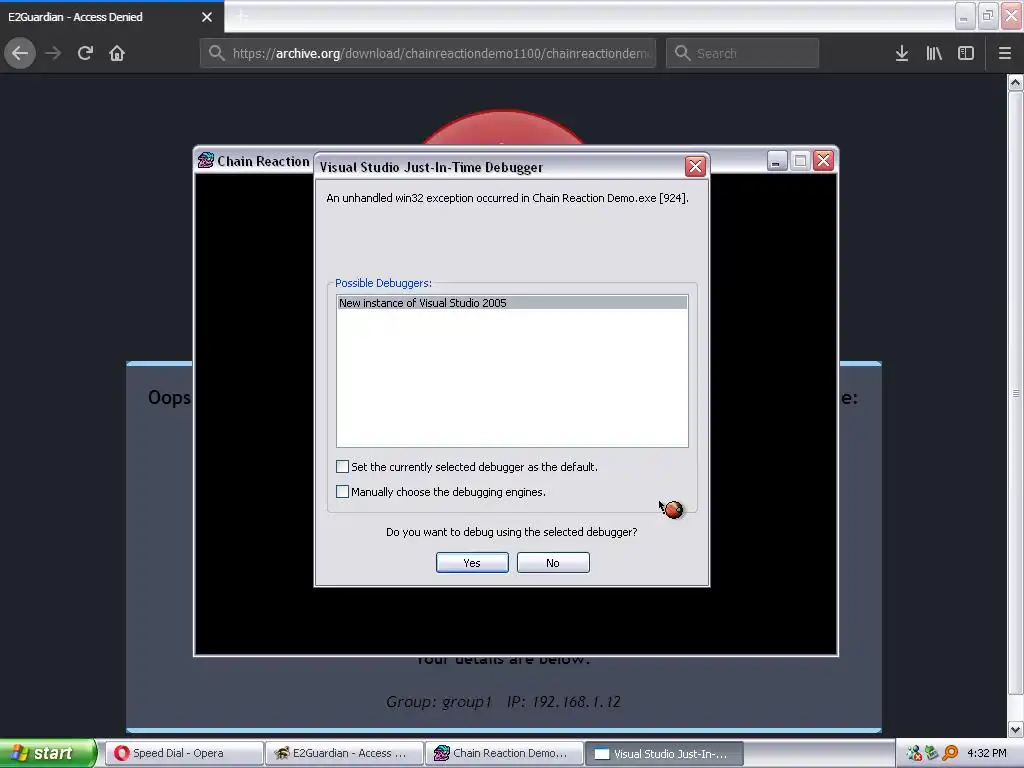Switch to Visual Studio Just-In-Time taskbar item

pyautogui.click(x=664, y=753)
